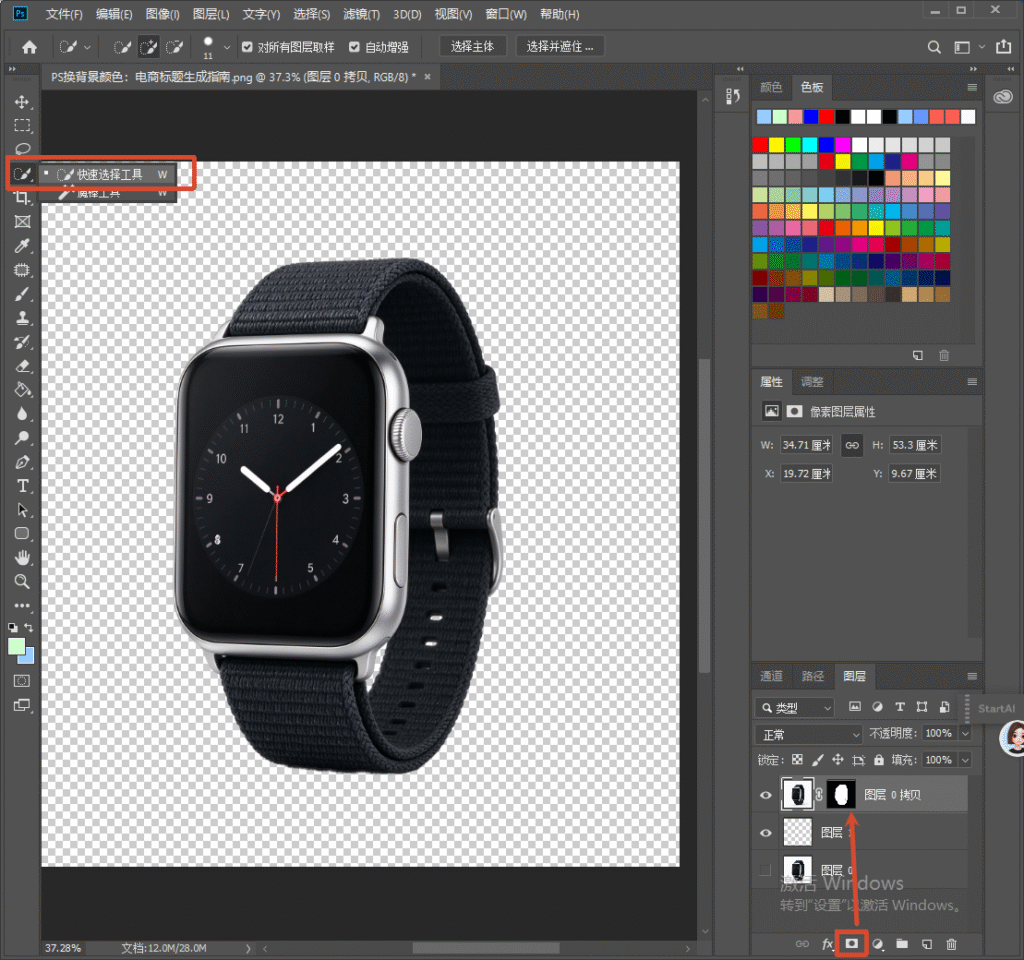Hide the 图层 1 layer
The width and height of the screenshot is (1024, 960).
coord(765,833)
